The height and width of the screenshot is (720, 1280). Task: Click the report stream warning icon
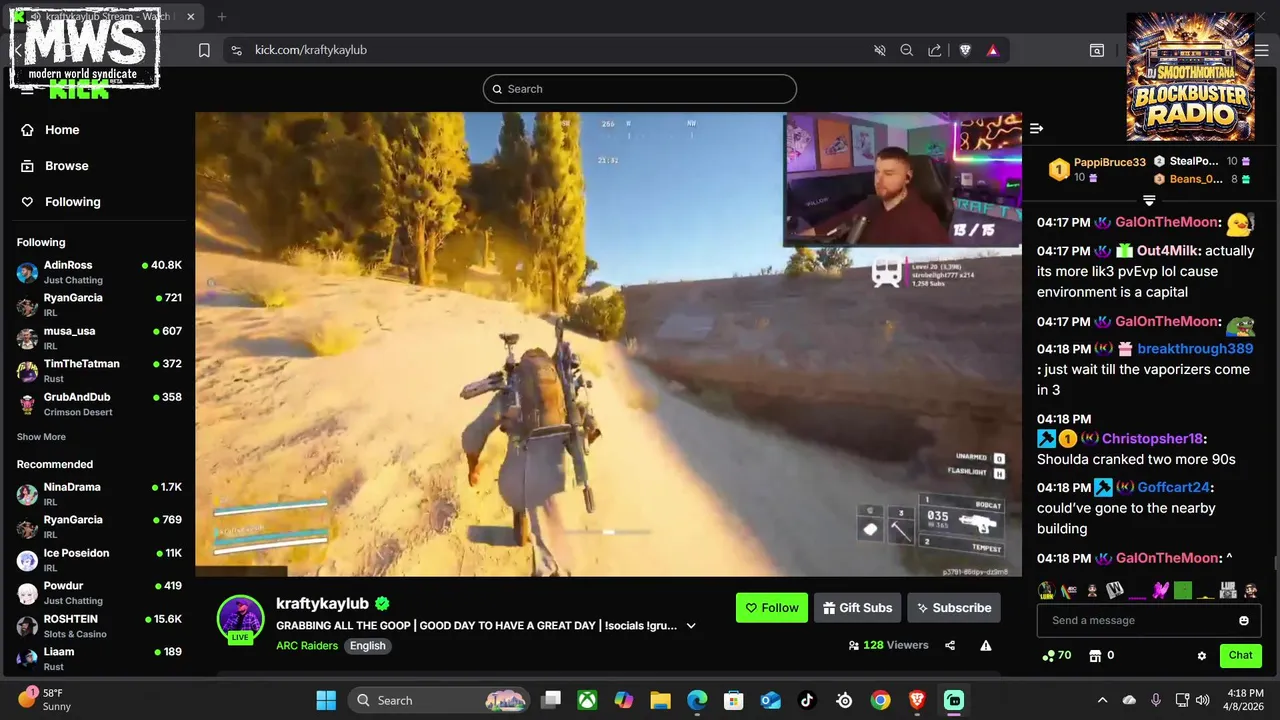tap(986, 646)
